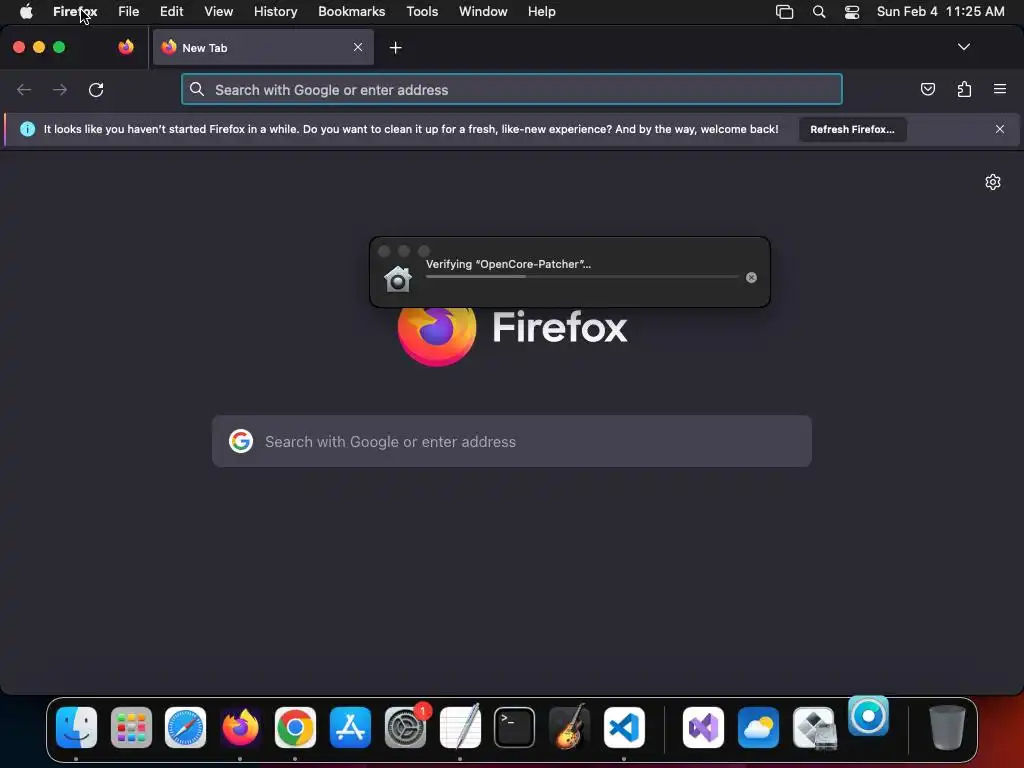
Task: Open System Settings from the Dock
Action: point(405,728)
